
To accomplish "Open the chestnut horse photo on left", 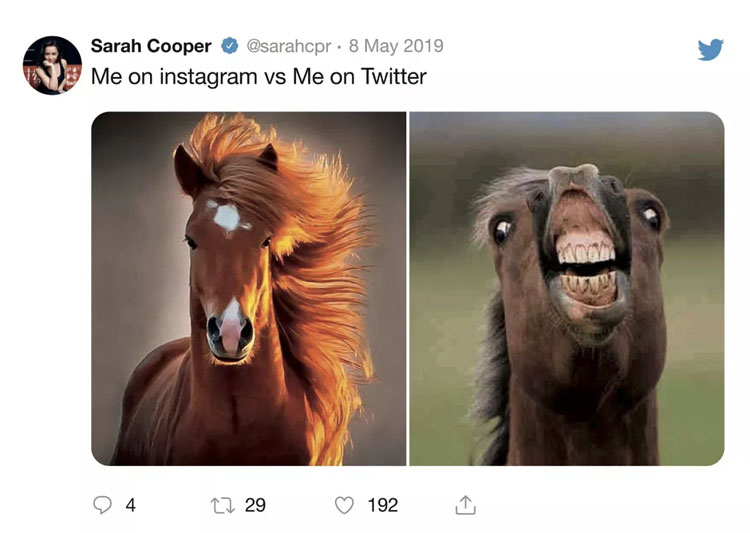I will point(248,289).
